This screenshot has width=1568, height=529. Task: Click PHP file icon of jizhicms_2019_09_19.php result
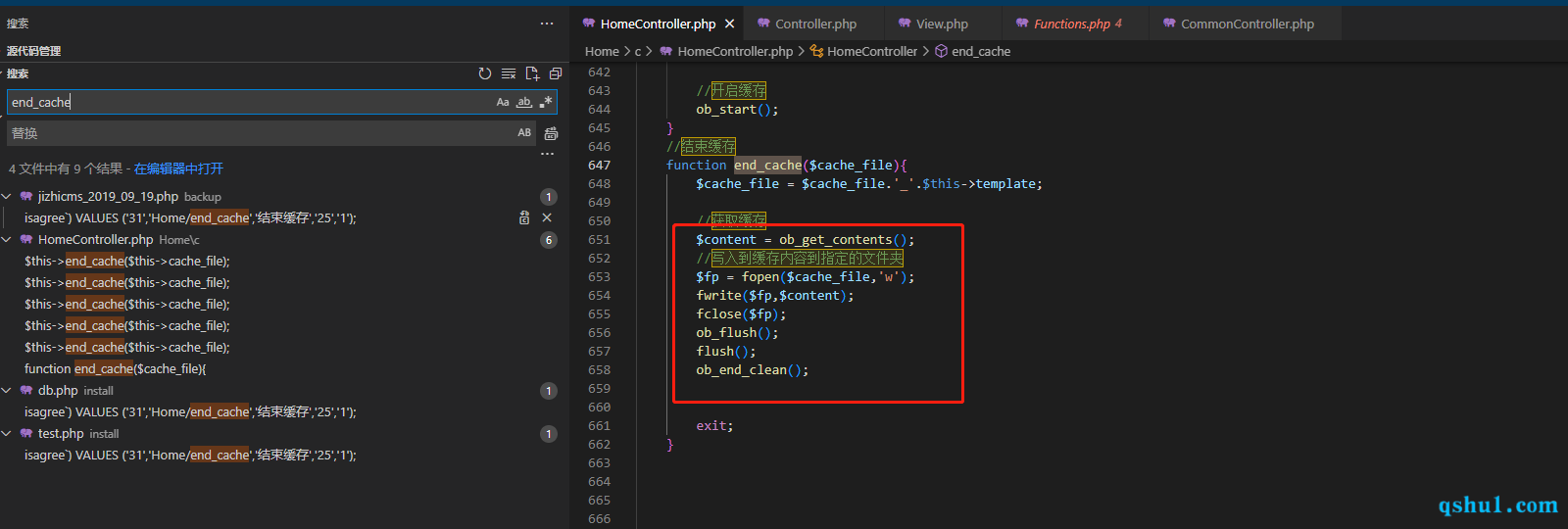click(x=26, y=196)
